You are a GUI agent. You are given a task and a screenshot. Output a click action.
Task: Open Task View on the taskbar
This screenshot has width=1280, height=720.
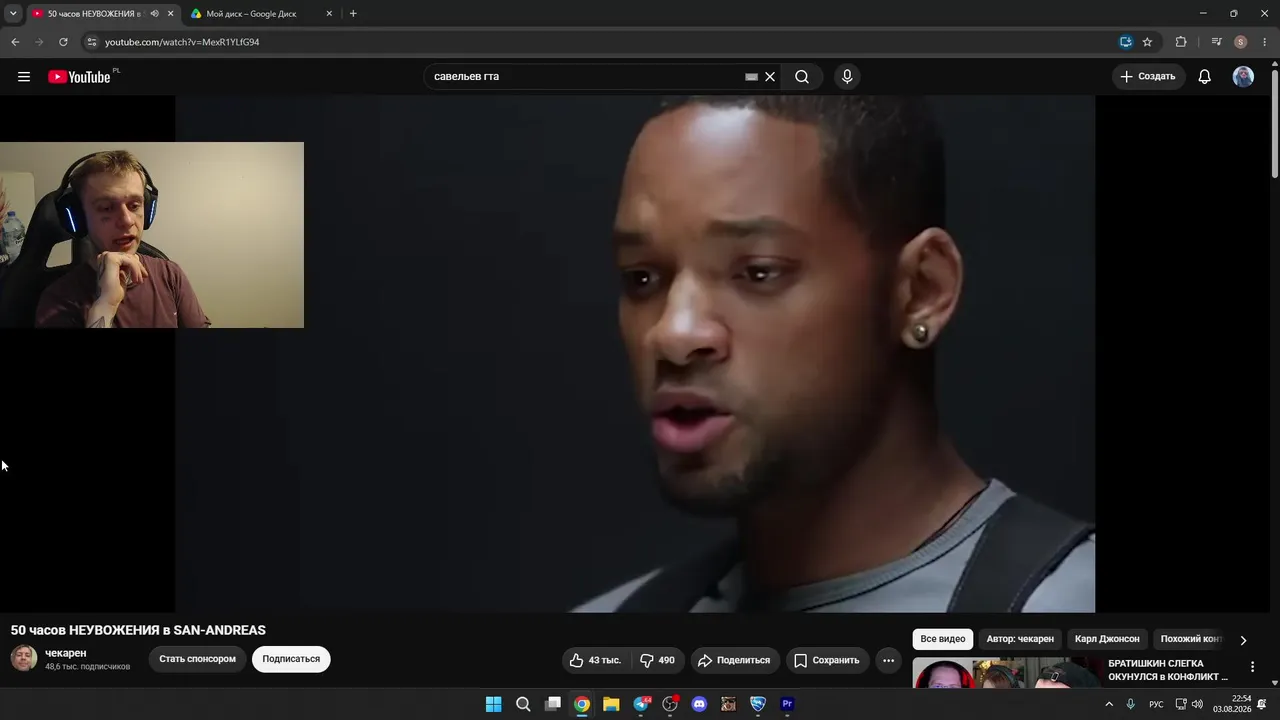[x=552, y=704]
